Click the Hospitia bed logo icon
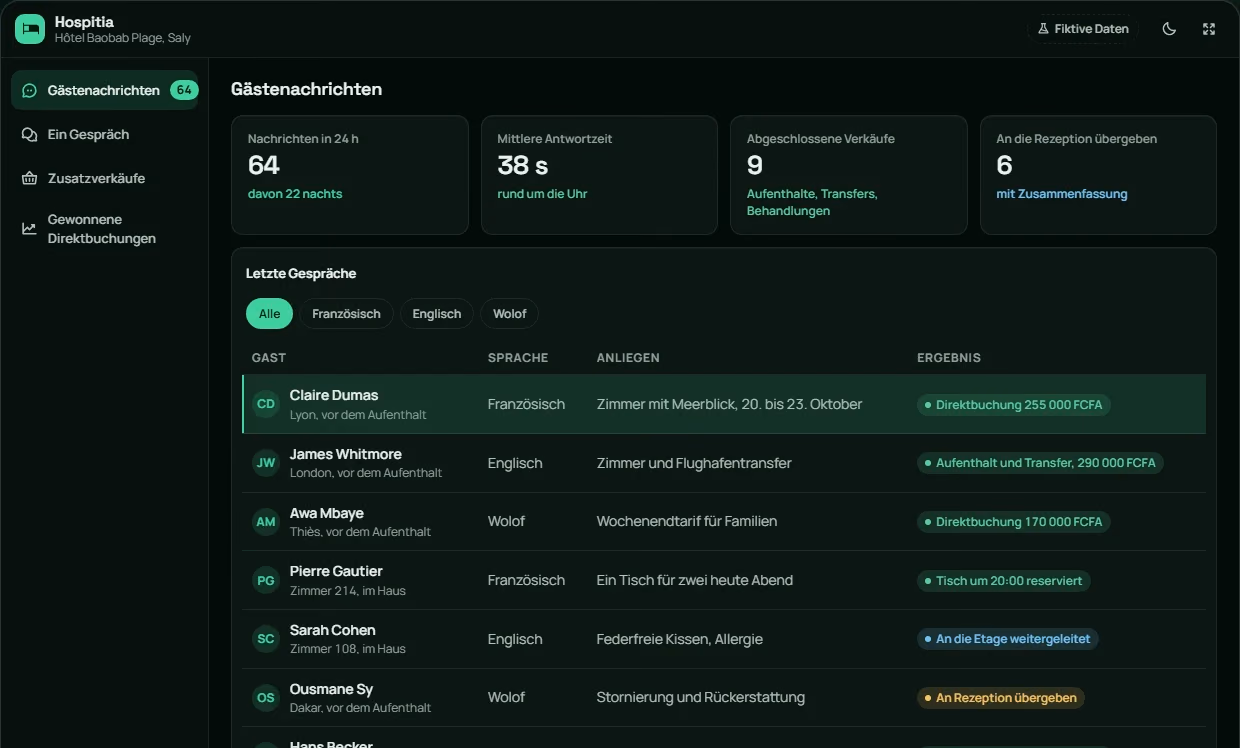 pyautogui.click(x=30, y=29)
